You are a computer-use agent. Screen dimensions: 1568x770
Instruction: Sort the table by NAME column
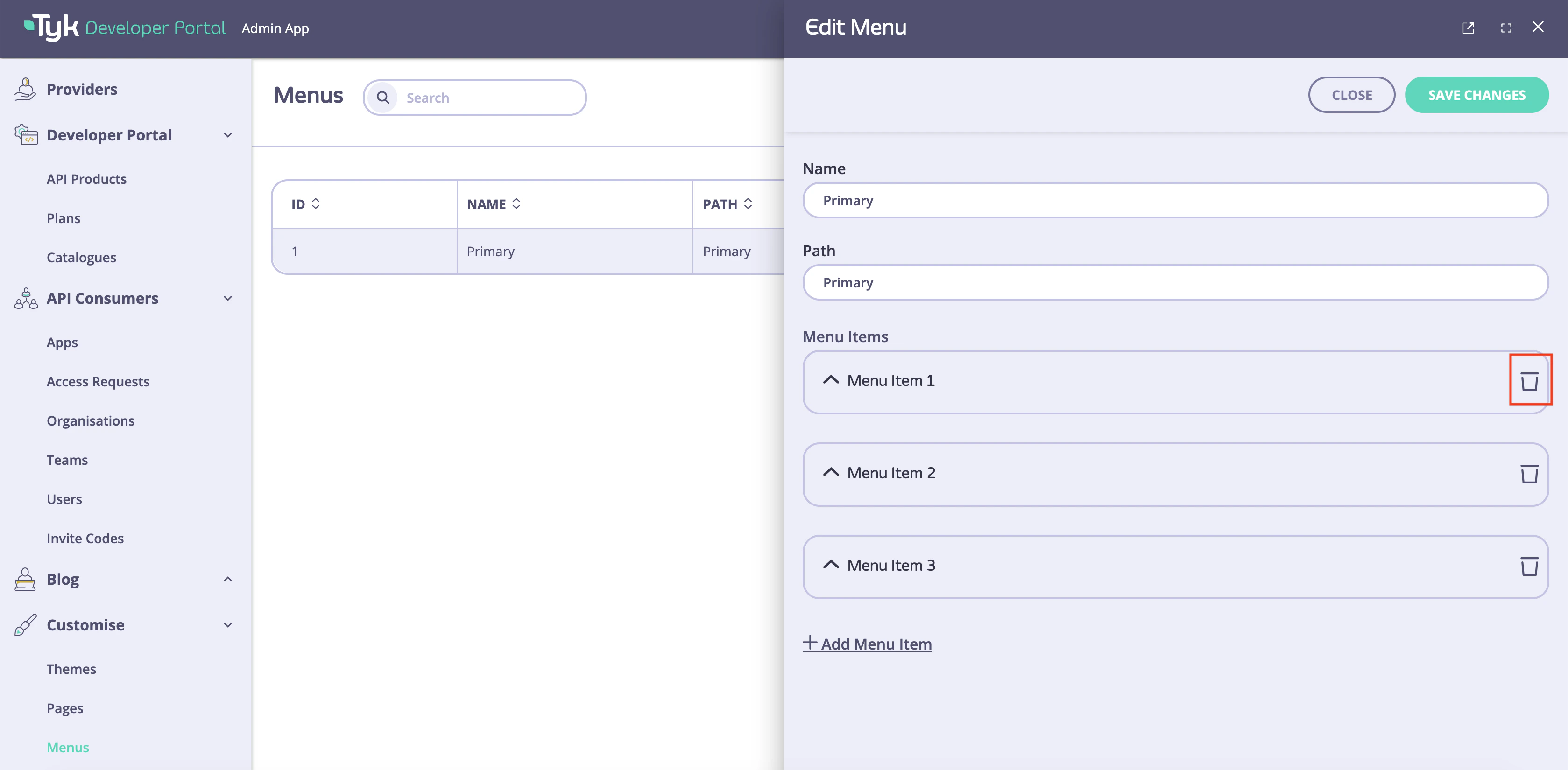pyautogui.click(x=517, y=204)
